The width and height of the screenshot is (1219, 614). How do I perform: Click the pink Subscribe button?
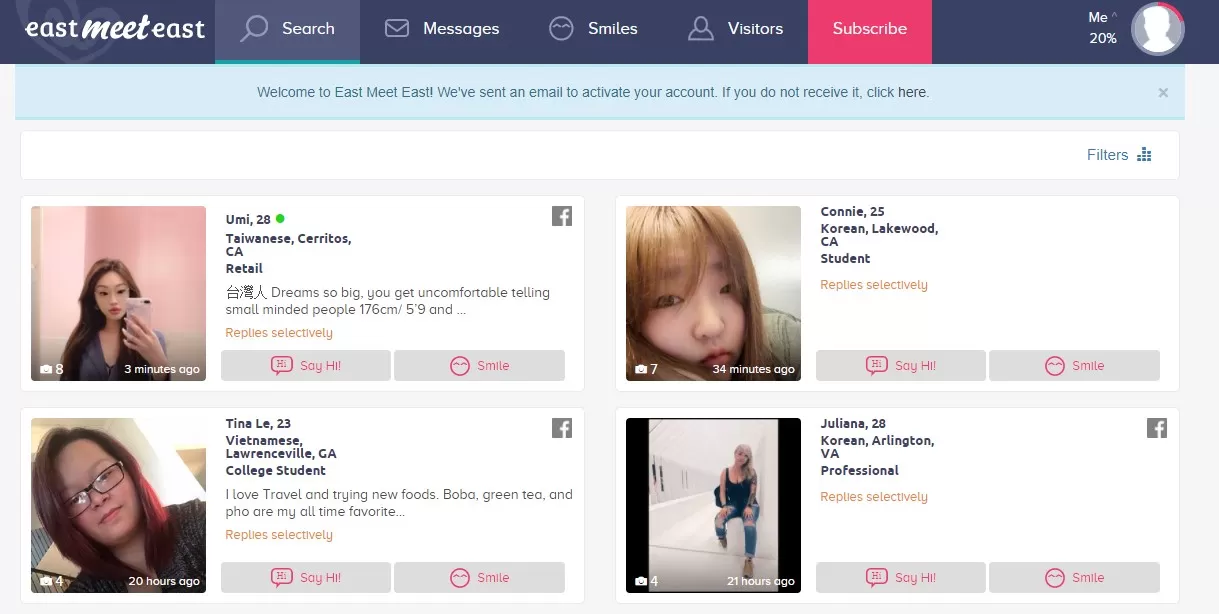click(869, 29)
